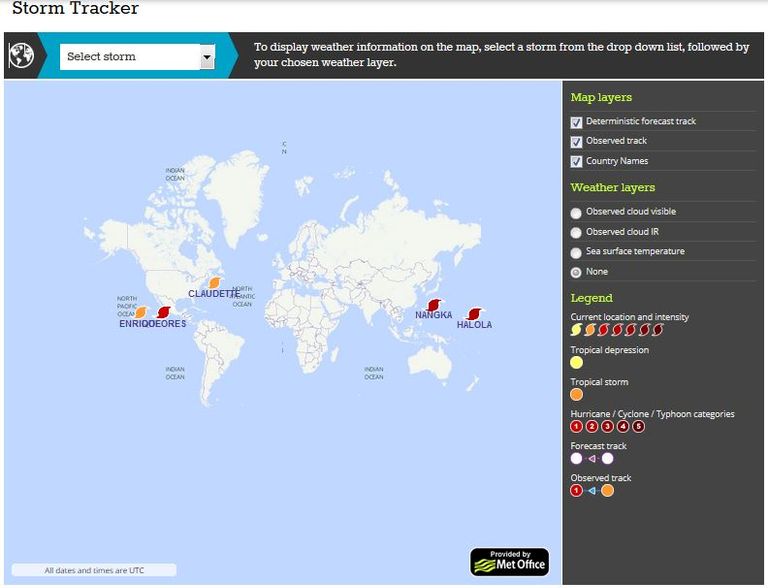
Task: Click the Map layers heading
Action: point(601,98)
